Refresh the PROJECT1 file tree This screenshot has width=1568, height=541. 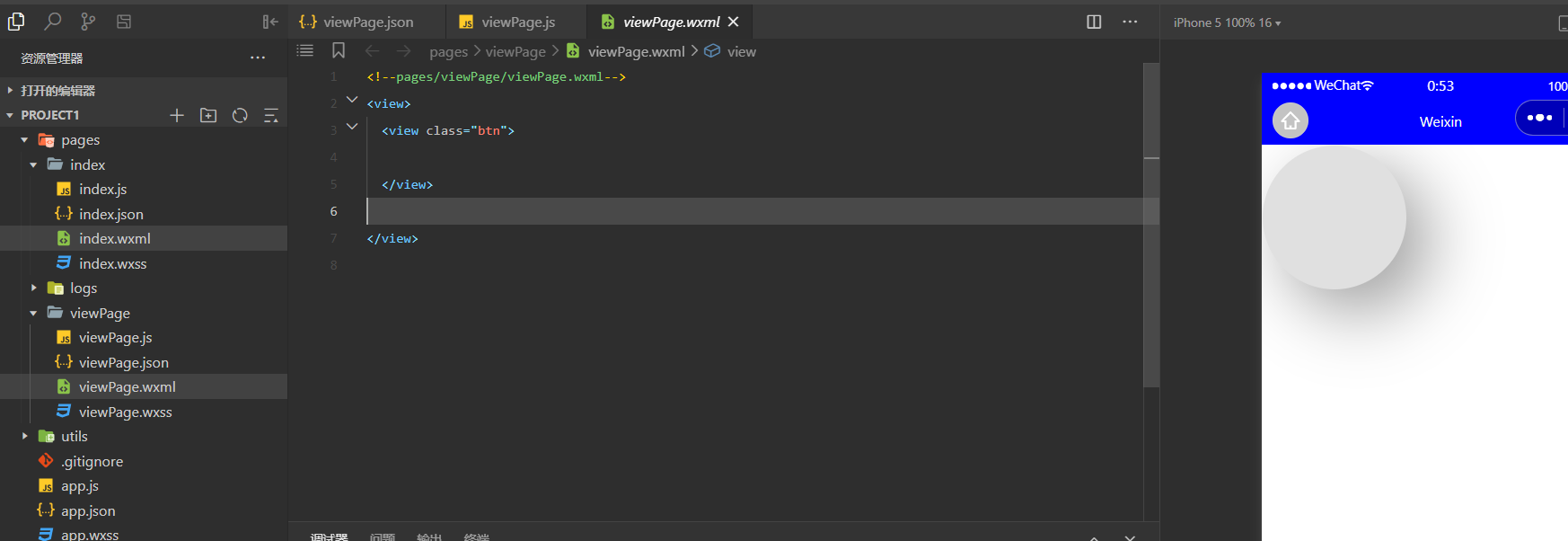[x=240, y=115]
